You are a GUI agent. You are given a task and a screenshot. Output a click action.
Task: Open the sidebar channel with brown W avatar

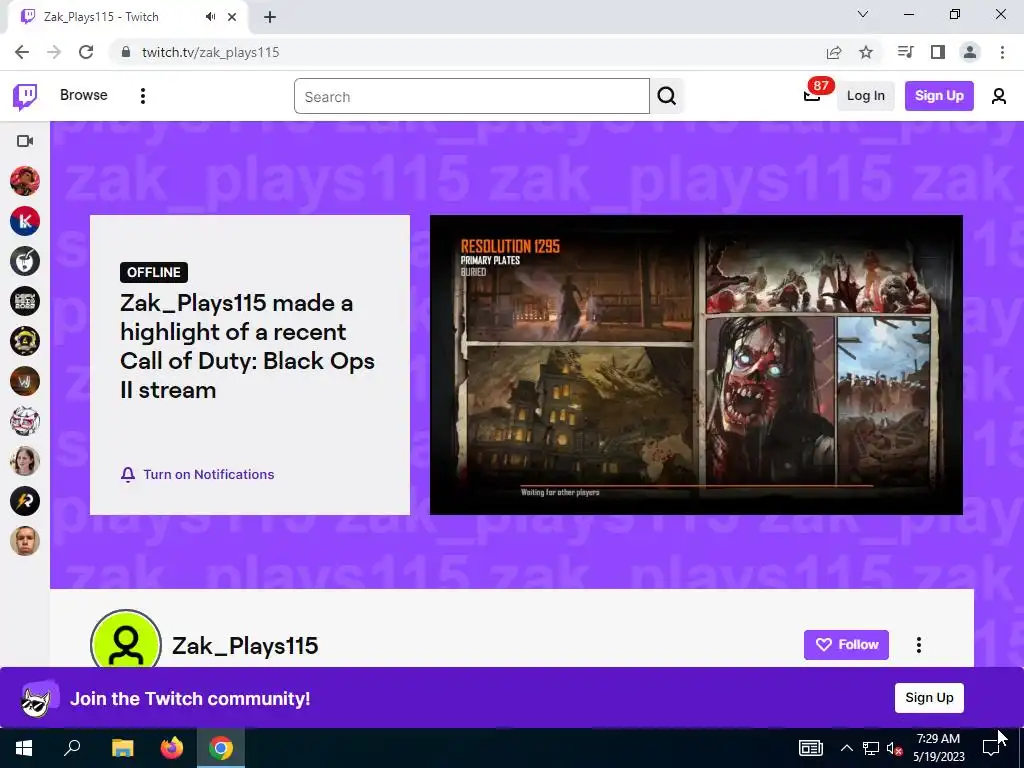(25, 381)
